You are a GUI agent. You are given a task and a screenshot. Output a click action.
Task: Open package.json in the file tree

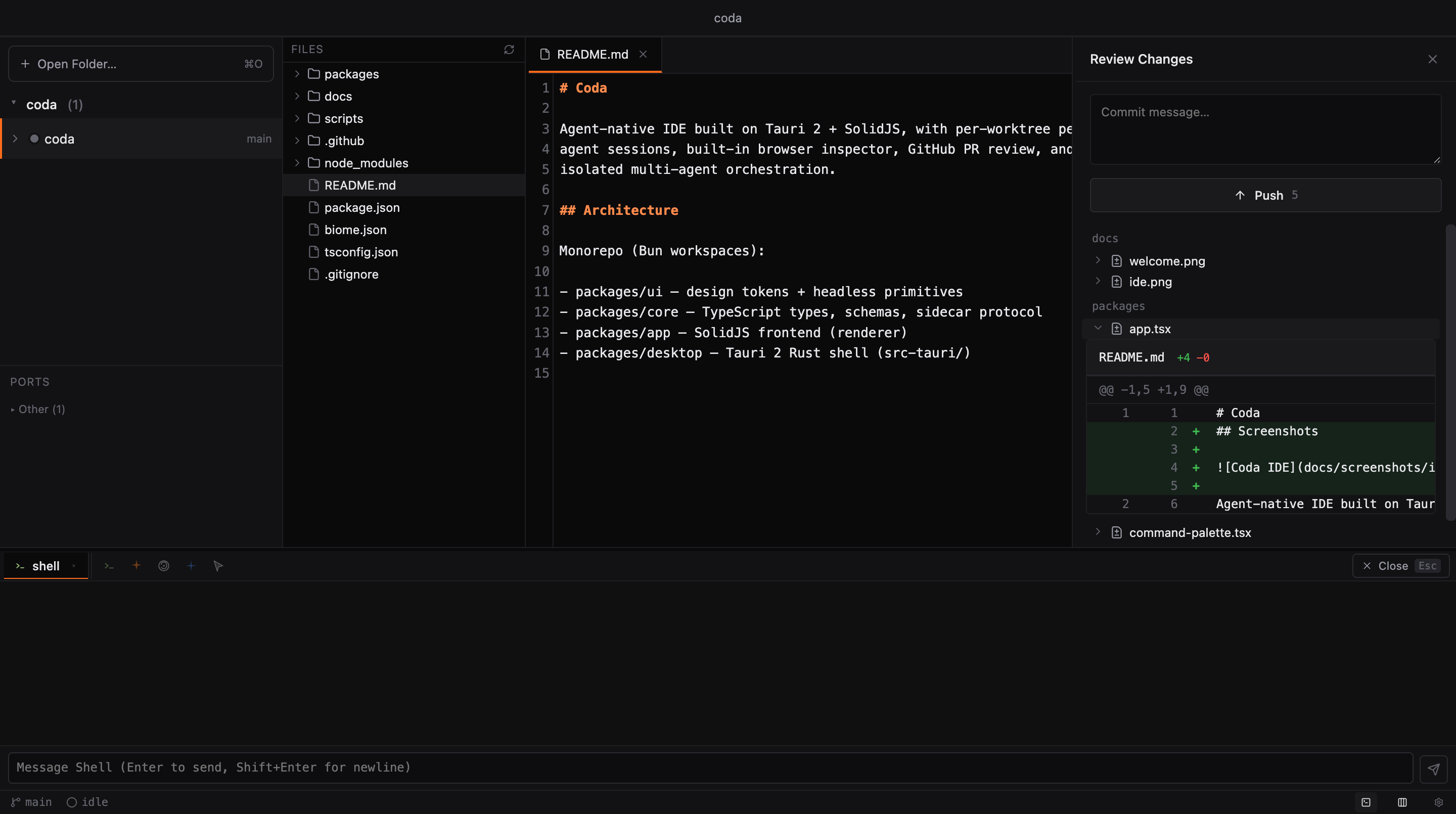403,207
